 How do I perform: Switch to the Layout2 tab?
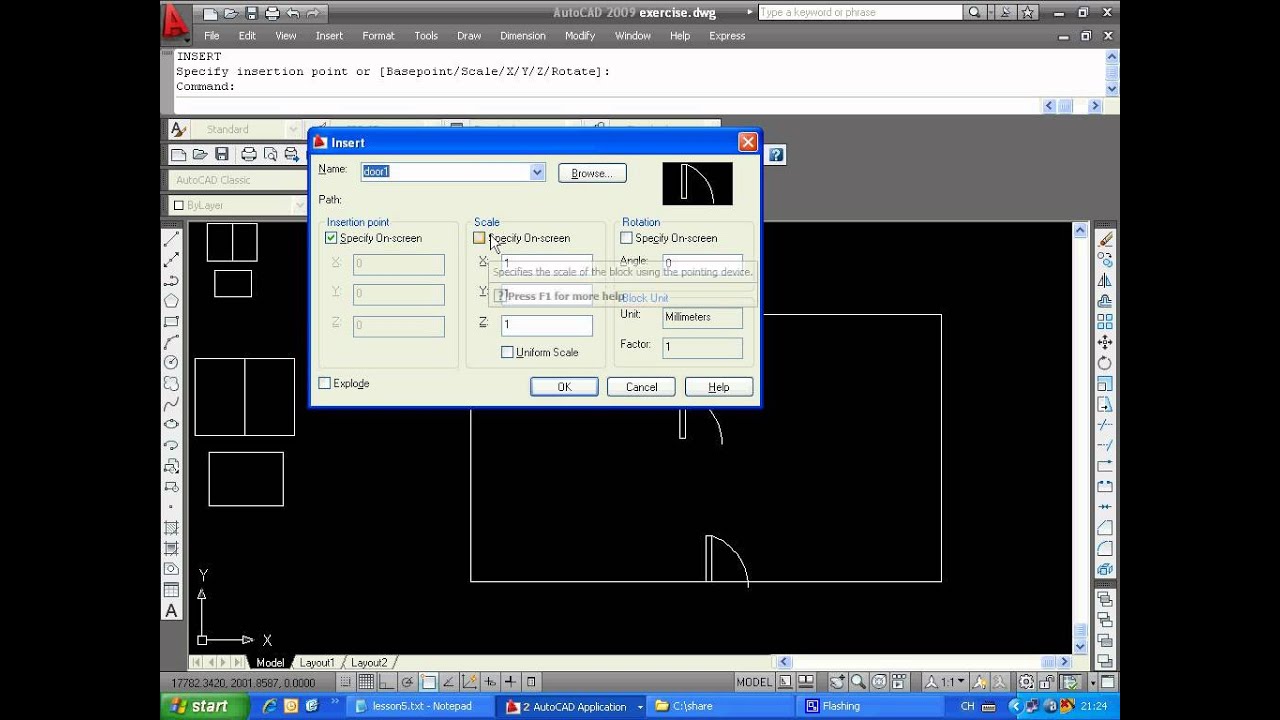click(368, 662)
